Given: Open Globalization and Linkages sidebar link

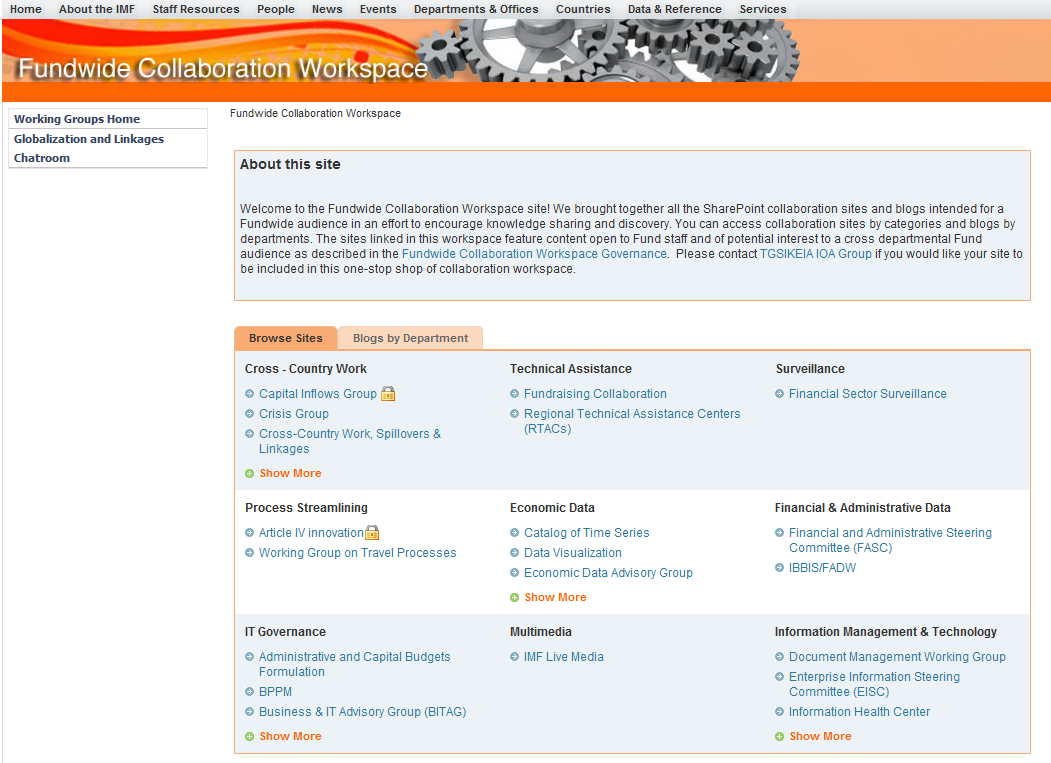Looking at the screenshot, I should pyautogui.click(x=89, y=139).
